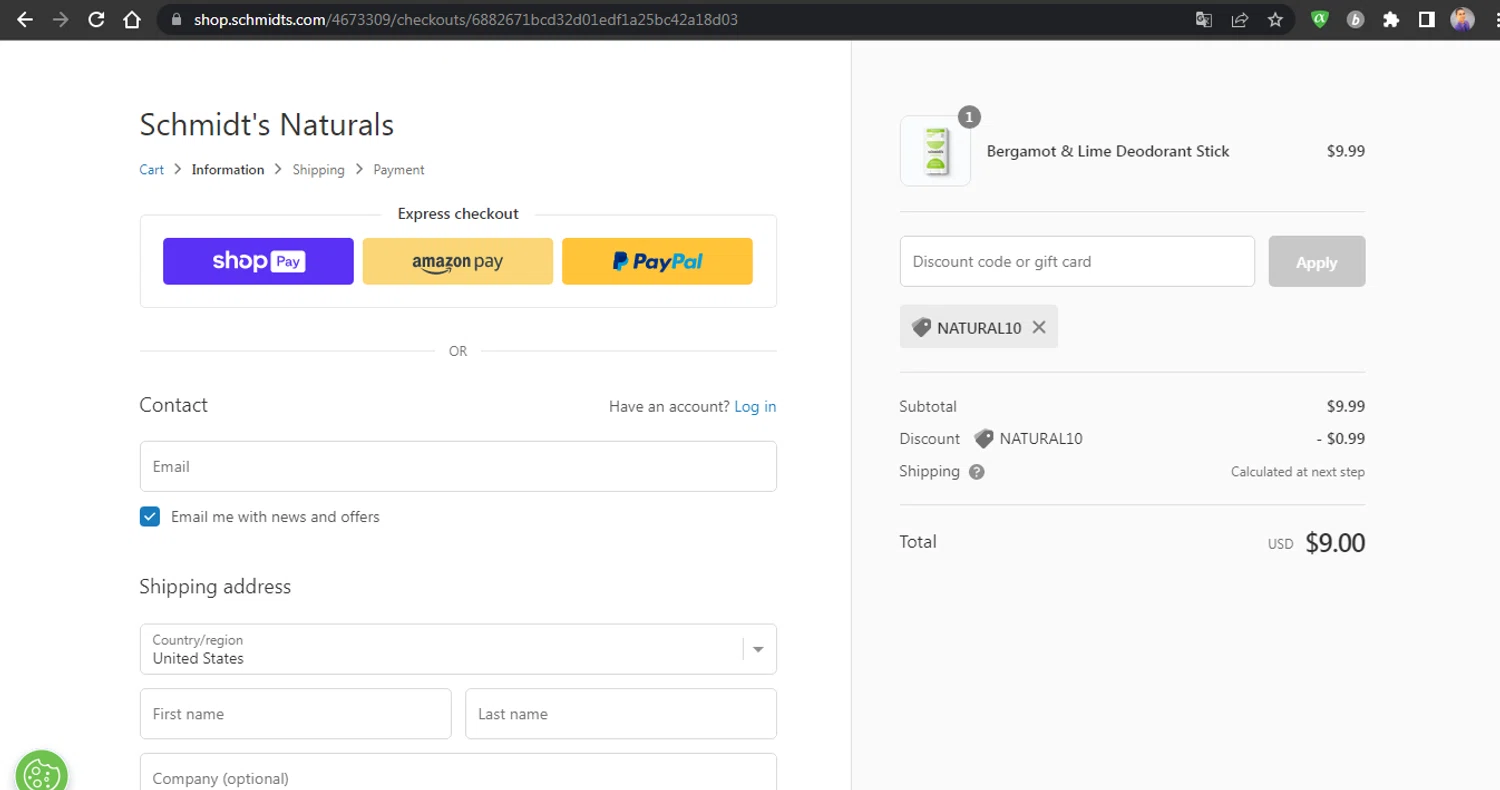Select the Information breadcrumb step
The height and width of the screenshot is (790, 1500).
pyautogui.click(x=228, y=170)
